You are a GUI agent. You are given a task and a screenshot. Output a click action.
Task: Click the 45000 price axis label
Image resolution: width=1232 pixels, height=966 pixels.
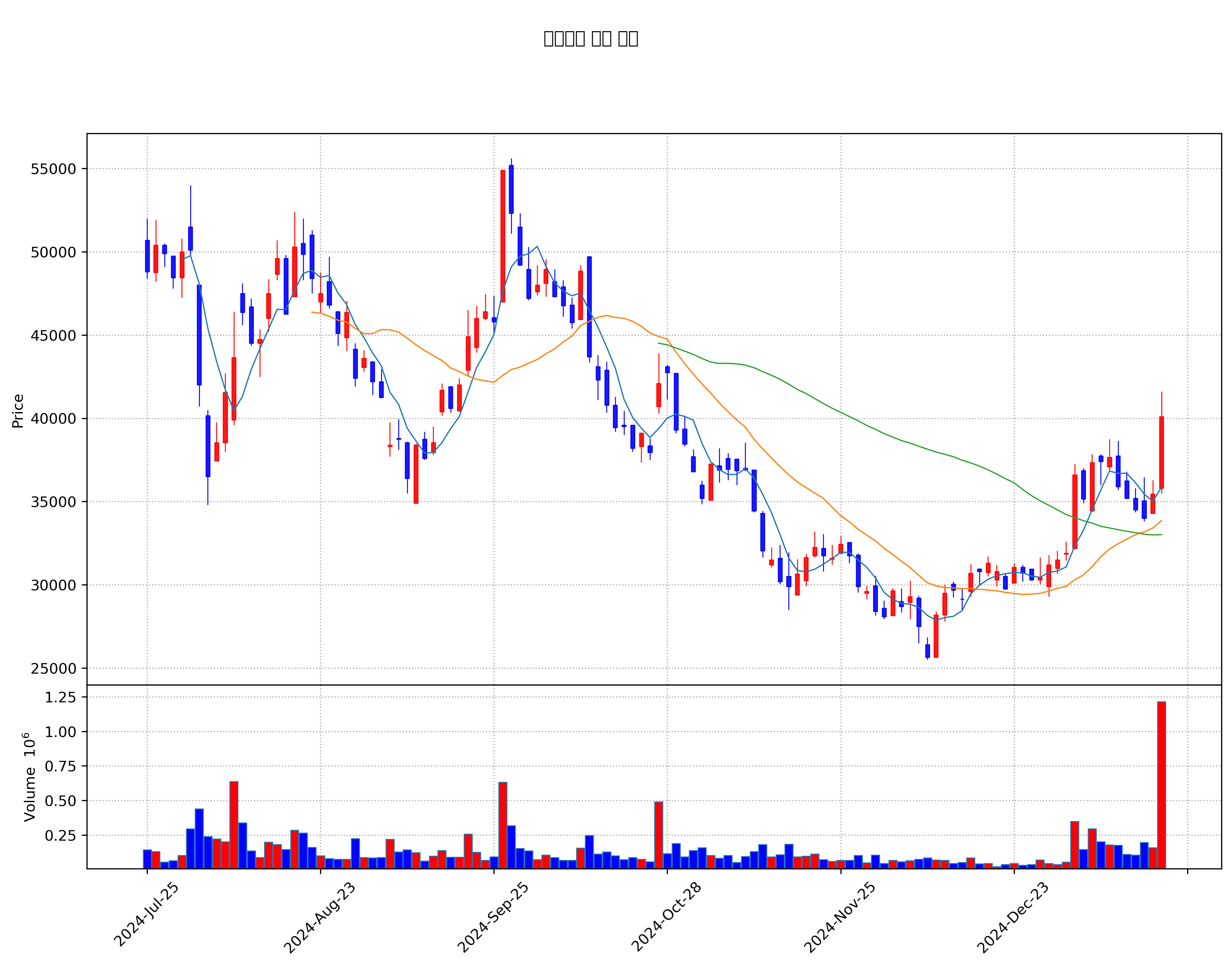[x=53, y=335]
